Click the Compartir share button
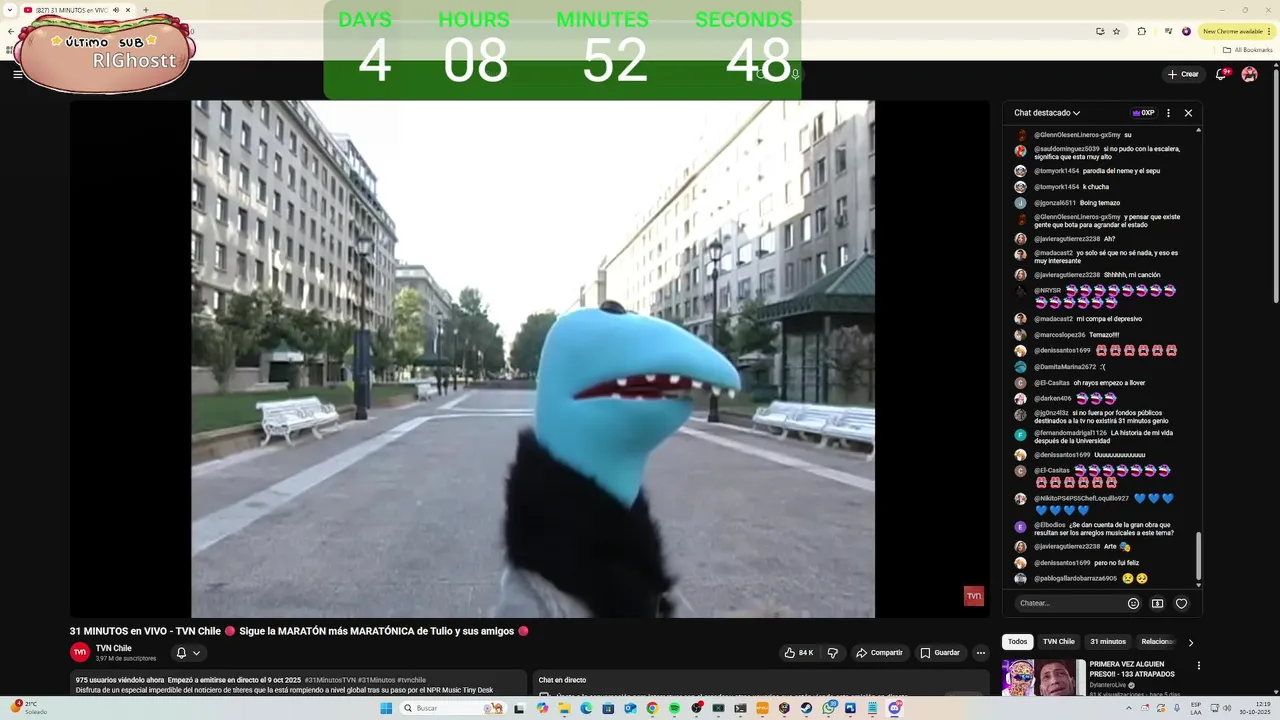 (x=879, y=653)
